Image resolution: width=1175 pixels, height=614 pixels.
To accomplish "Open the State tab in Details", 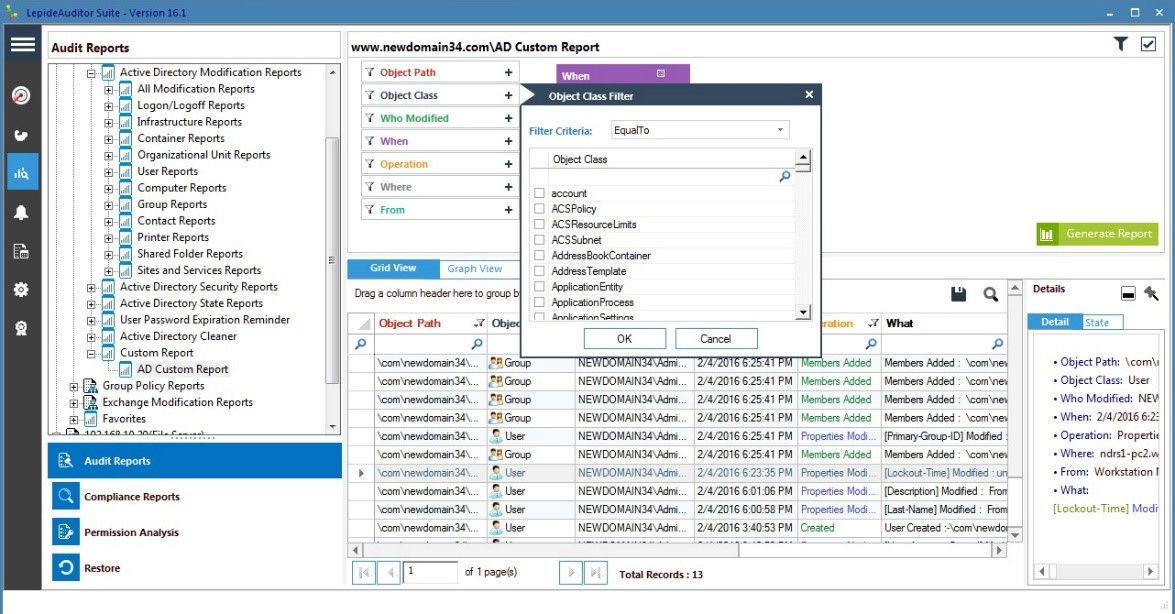I will 1097,322.
